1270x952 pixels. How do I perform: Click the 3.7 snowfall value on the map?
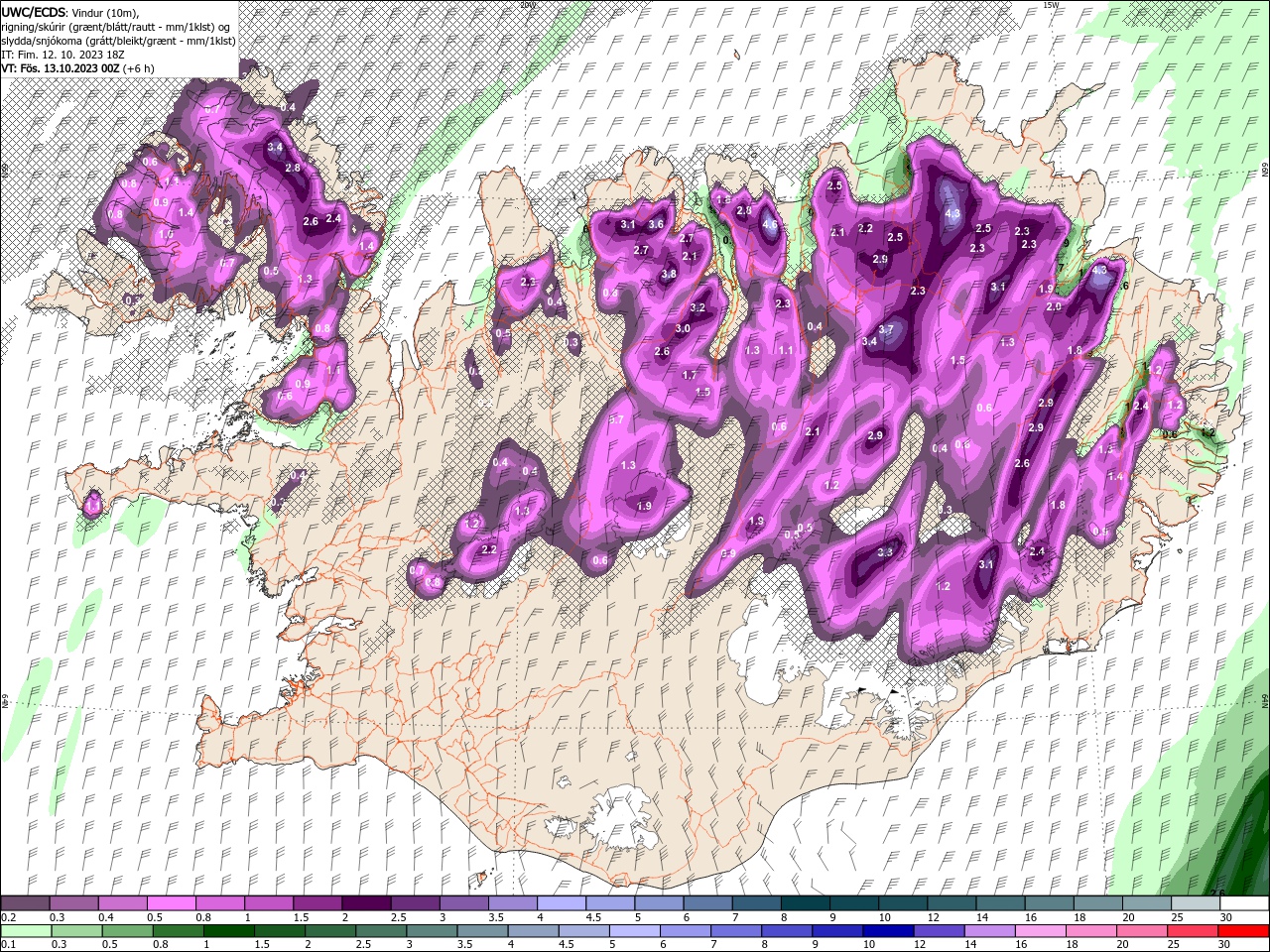[x=886, y=329]
